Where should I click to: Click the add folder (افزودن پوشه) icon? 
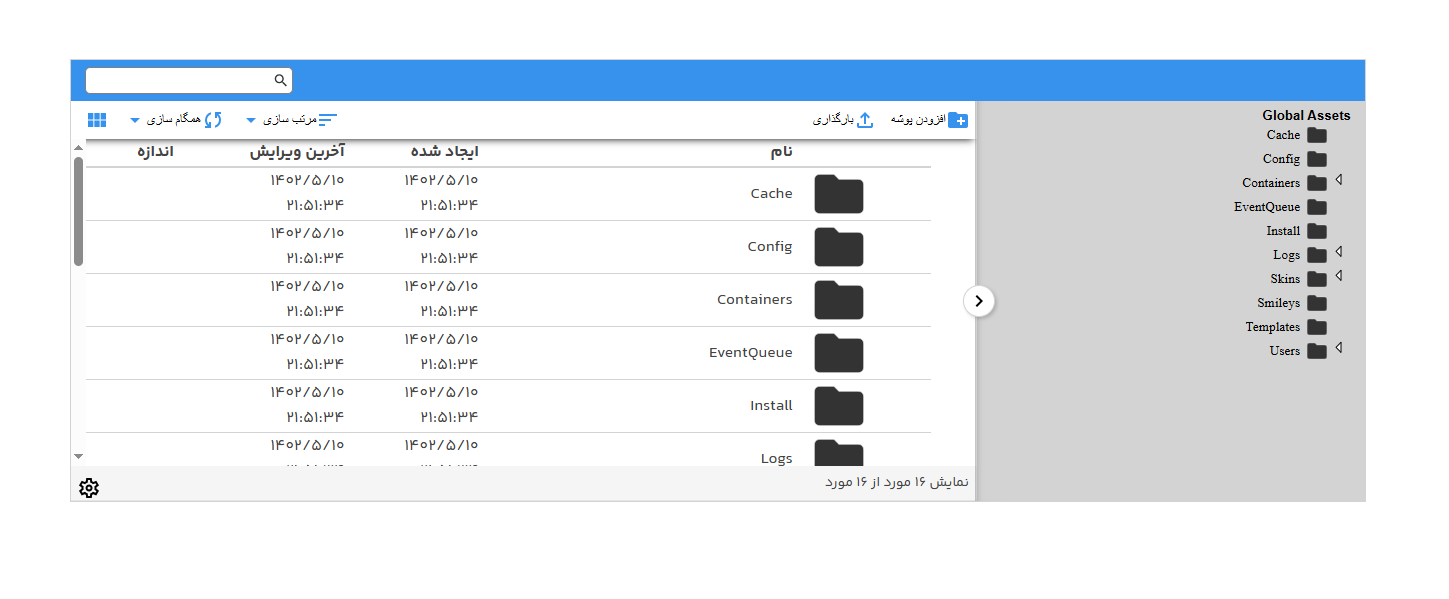click(957, 120)
